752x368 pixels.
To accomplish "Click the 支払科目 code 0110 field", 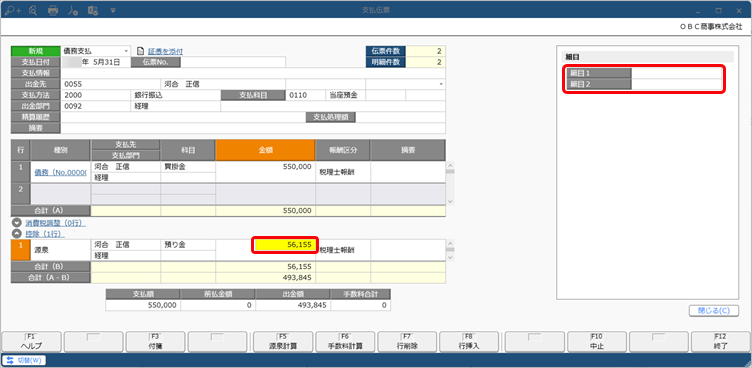I will [x=306, y=95].
